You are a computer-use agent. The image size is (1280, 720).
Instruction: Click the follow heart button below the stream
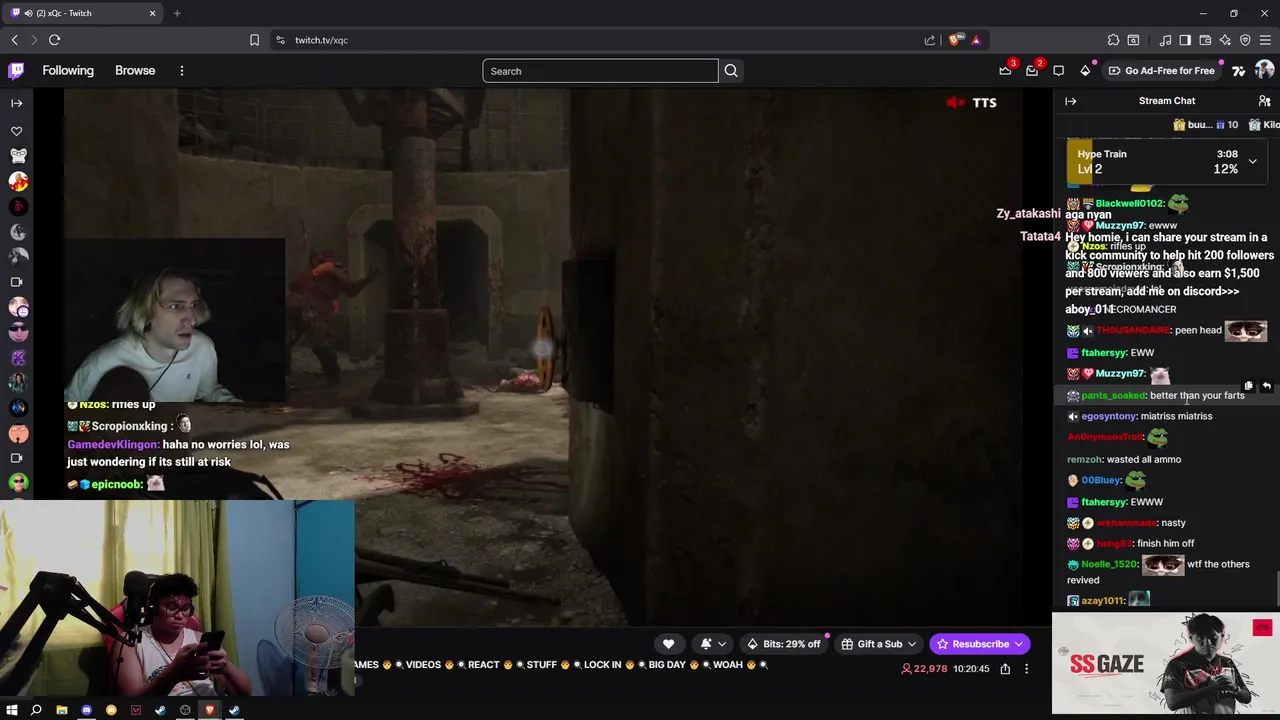coord(668,644)
